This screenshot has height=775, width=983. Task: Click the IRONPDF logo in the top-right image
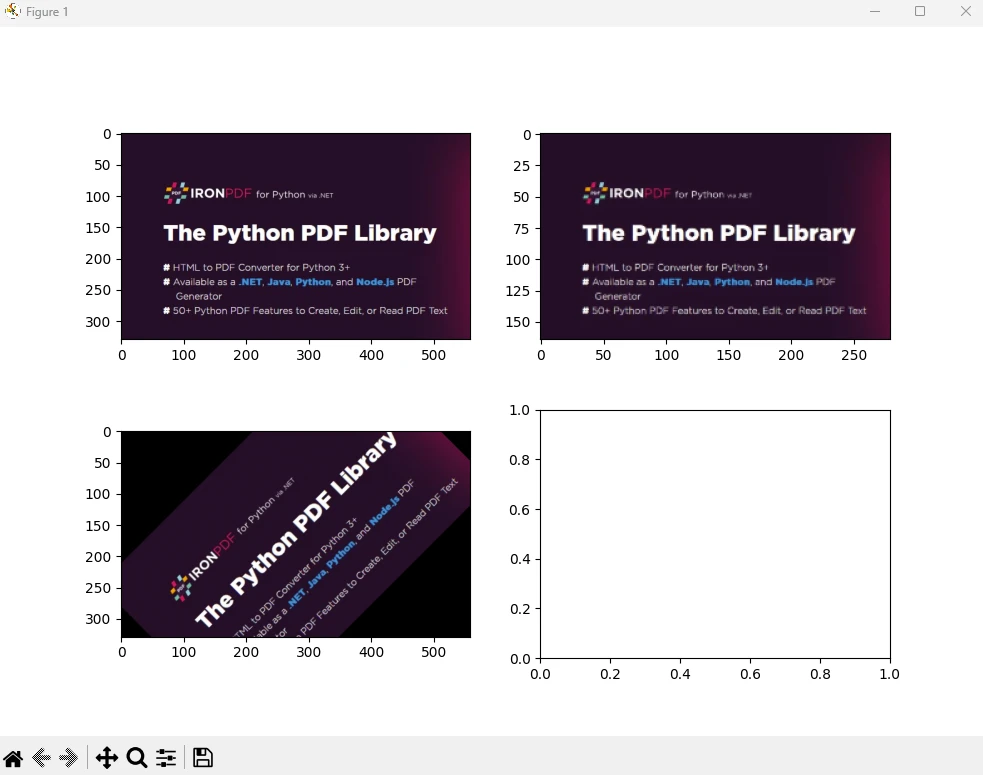(626, 193)
